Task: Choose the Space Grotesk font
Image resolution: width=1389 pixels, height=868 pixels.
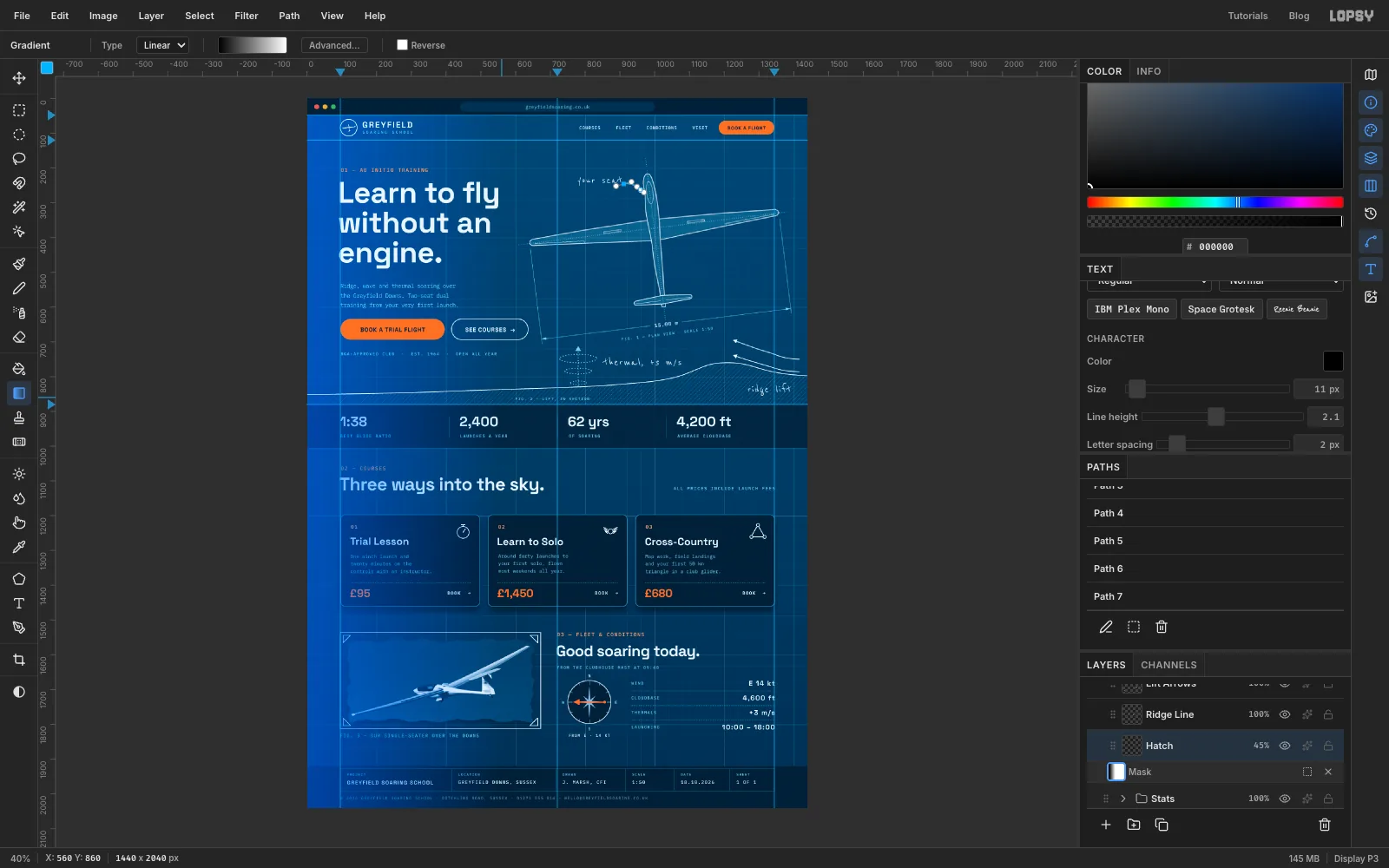Action: pyautogui.click(x=1221, y=309)
